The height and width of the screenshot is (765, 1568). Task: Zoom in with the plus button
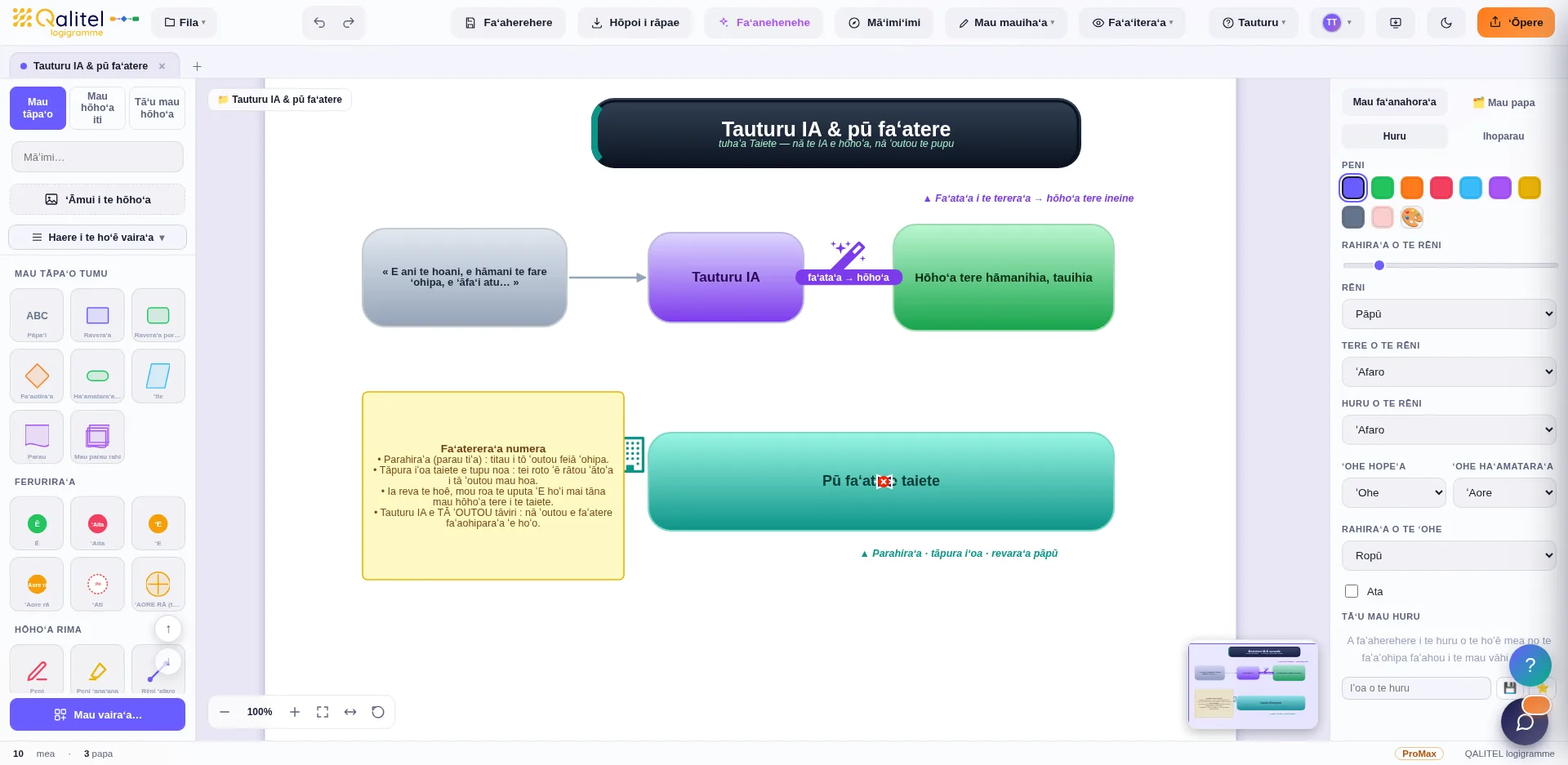295,712
